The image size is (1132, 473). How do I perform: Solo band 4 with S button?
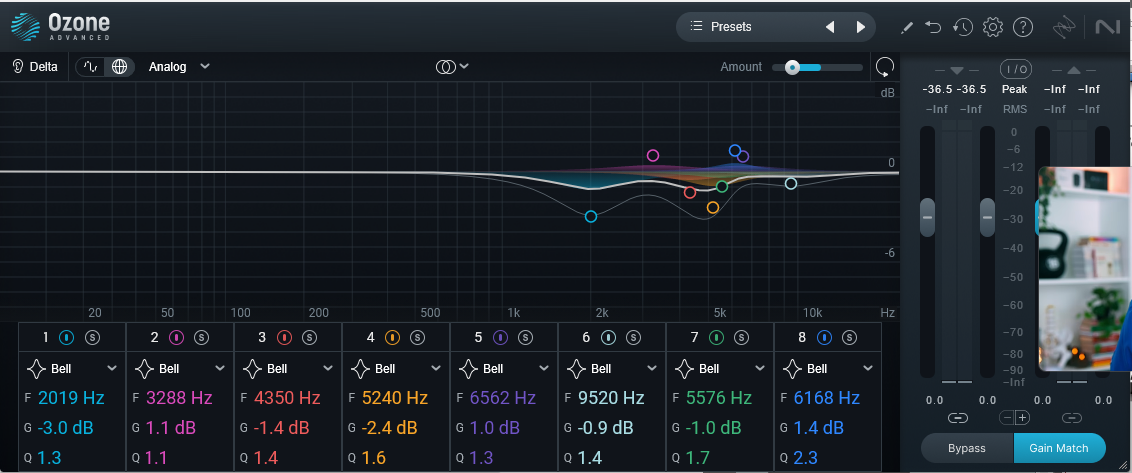pyautogui.click(x=417, y=337)
